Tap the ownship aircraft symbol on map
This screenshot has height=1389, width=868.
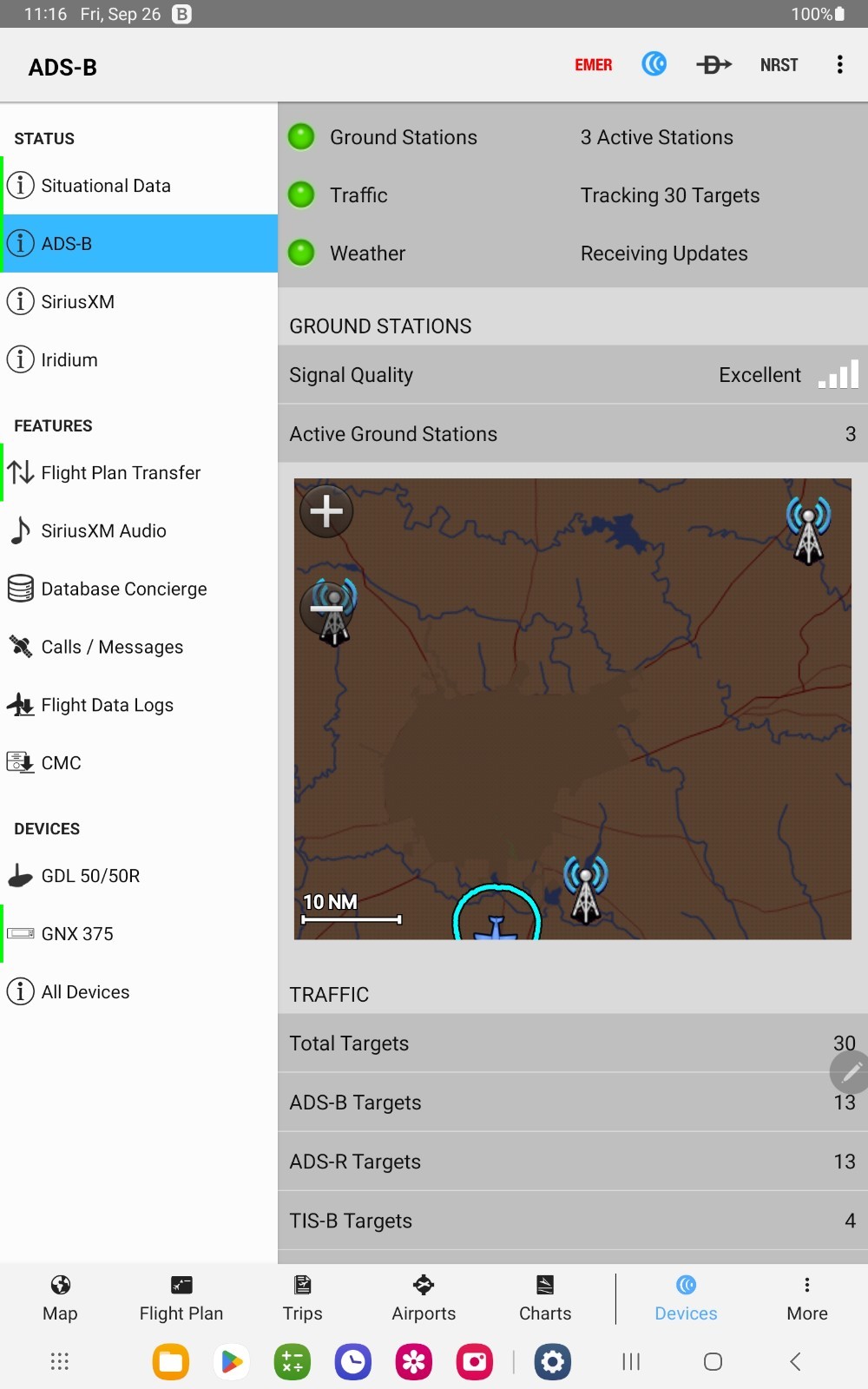point(496,927)
